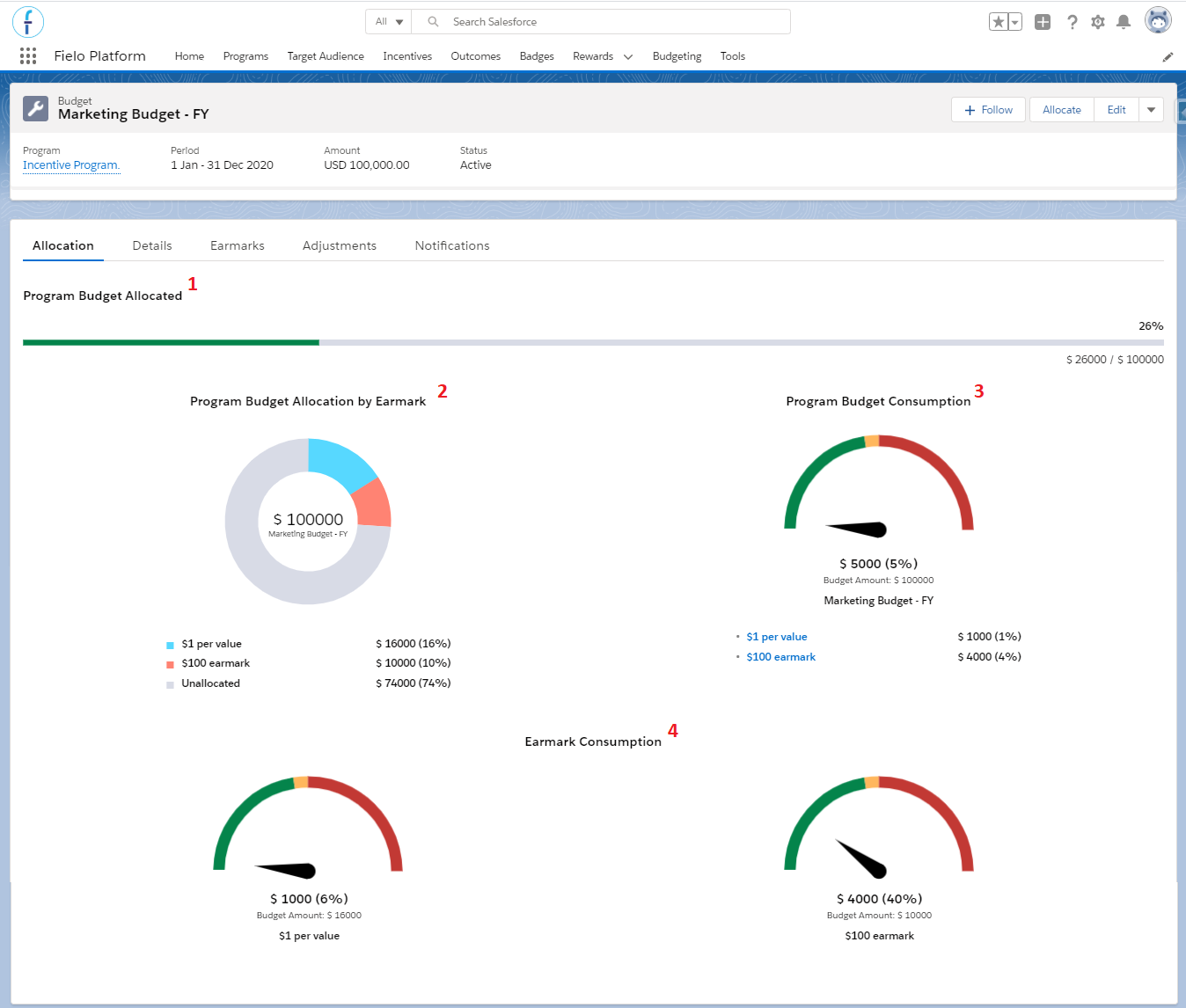The image size is (1186, 1008).
Task: Open the Budgeting nav item
Action: (677, 56)
